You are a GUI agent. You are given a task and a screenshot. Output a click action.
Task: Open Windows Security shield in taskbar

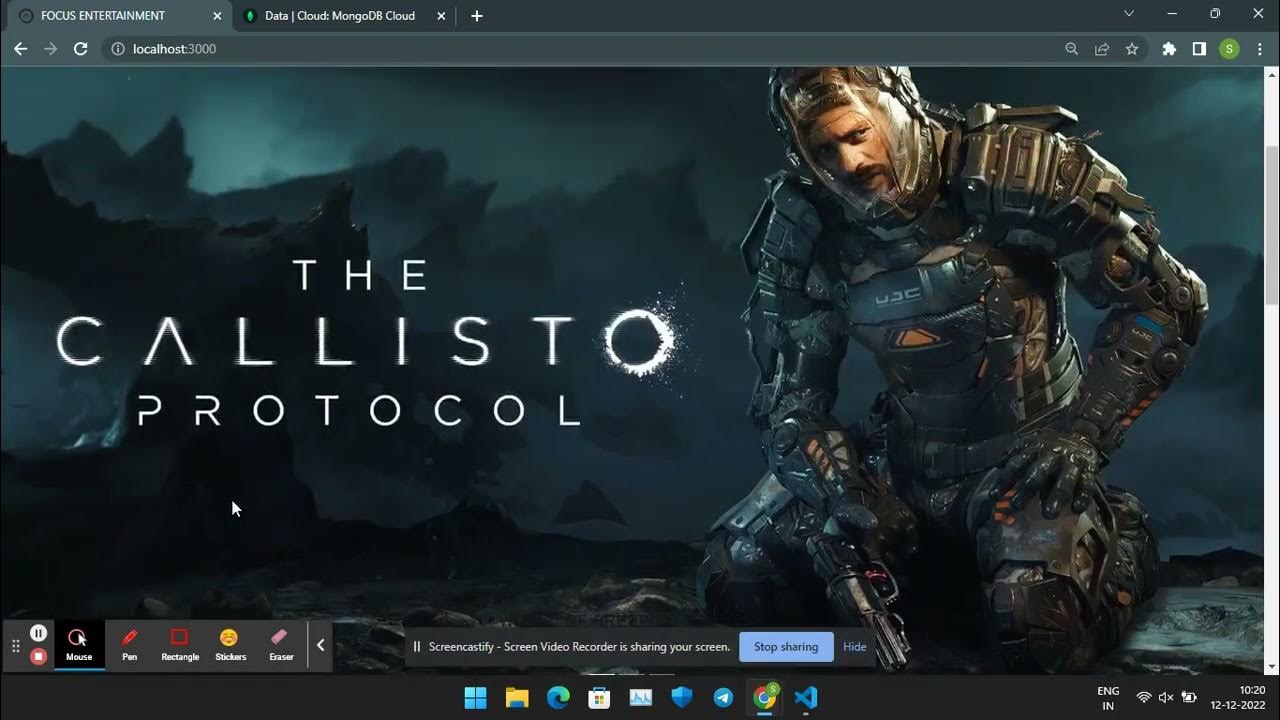tap(682, 698)
